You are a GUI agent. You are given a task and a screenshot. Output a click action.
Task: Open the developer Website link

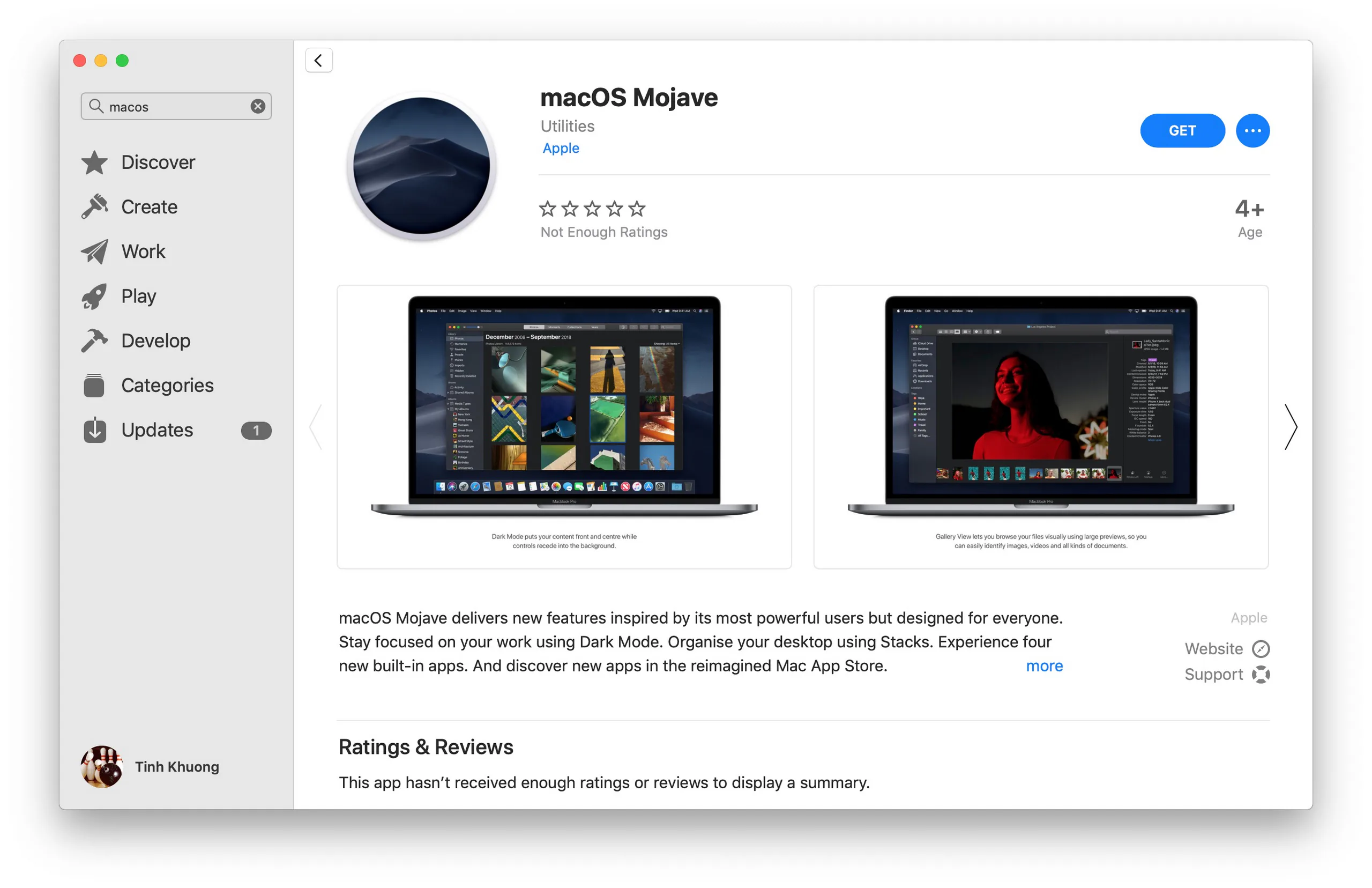1213,648
